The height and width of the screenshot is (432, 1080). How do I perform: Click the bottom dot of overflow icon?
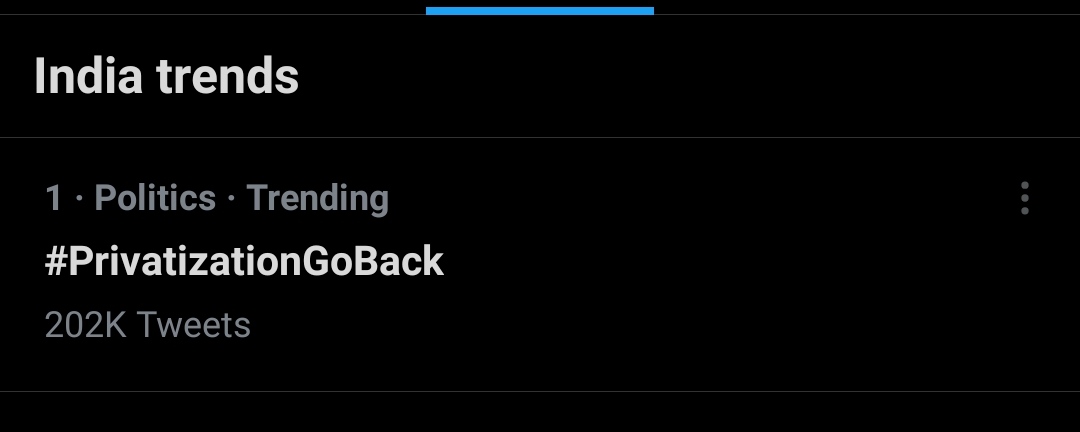pos(1025,211)
